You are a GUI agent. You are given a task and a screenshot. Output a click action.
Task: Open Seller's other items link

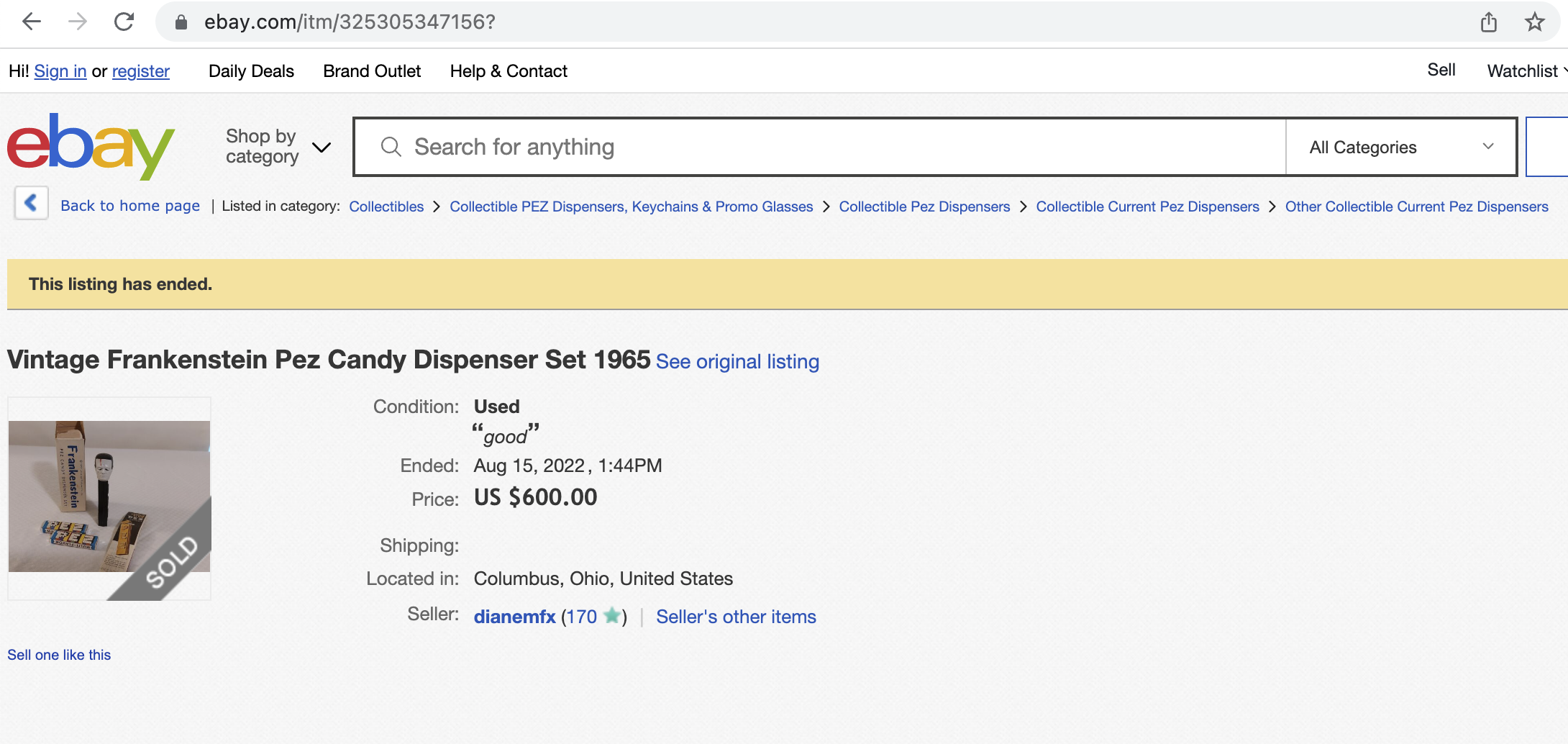point(736,617)
